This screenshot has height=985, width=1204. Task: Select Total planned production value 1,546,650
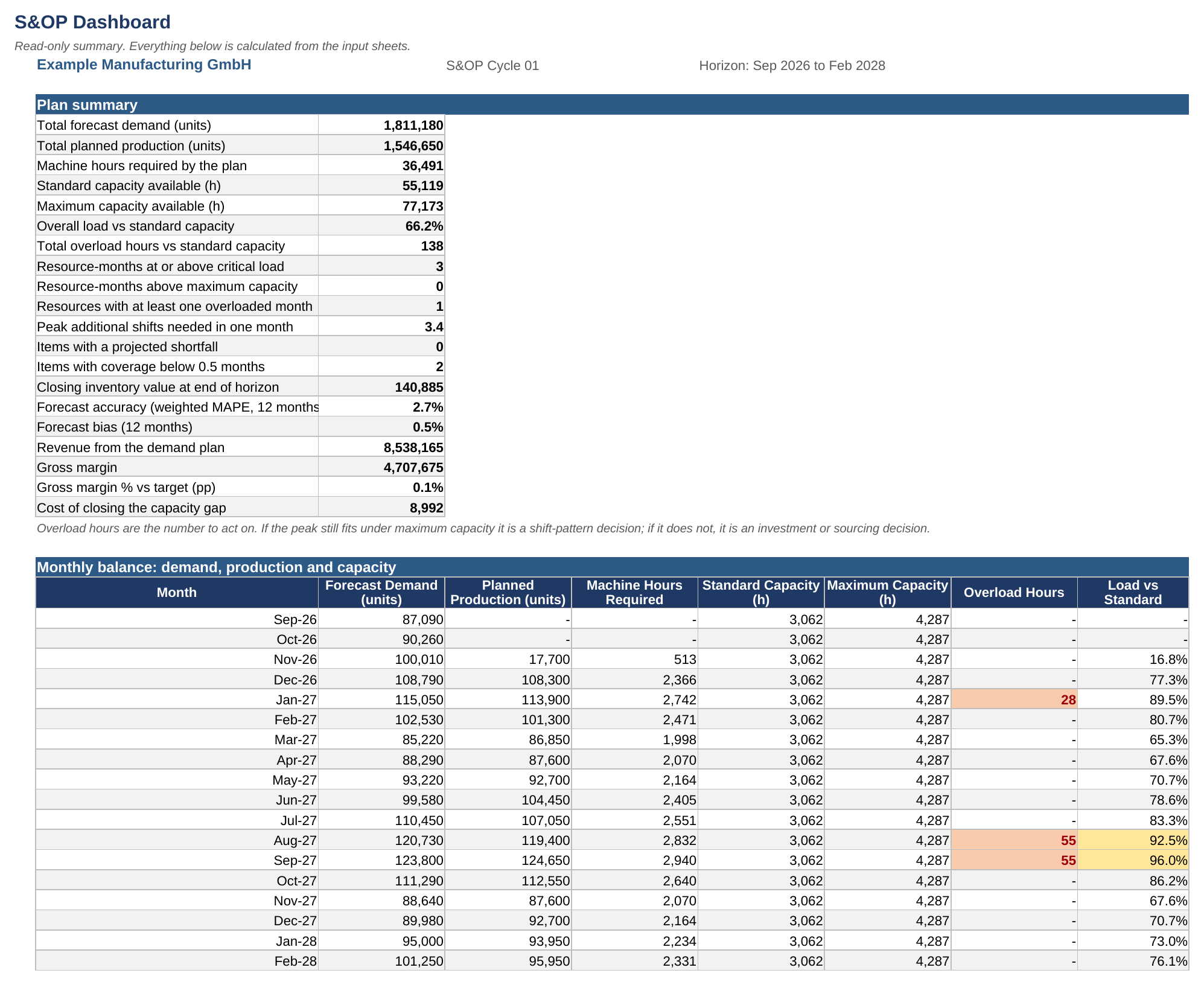click(x=381, y=145)
